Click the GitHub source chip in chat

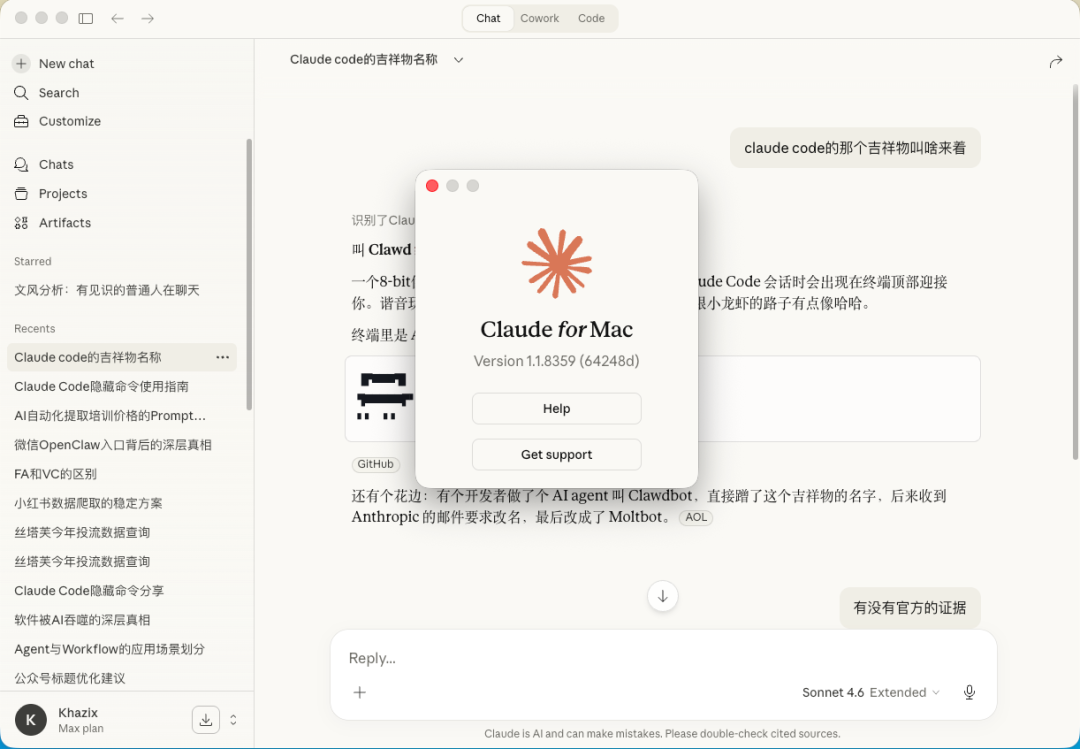(x=375, y=464)
